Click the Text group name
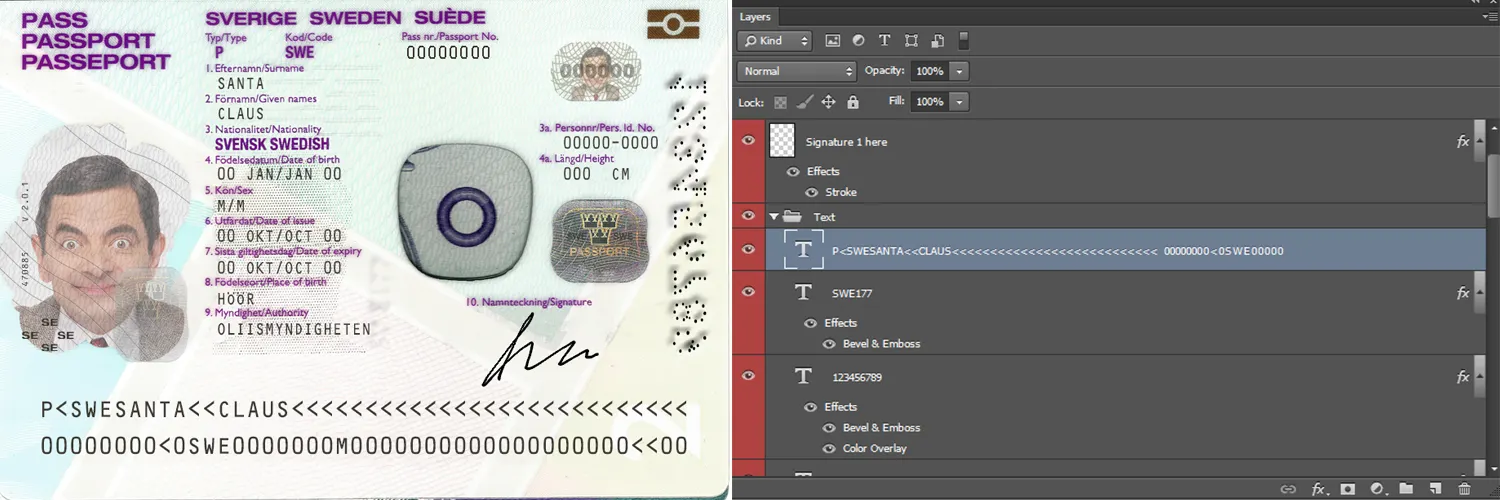 (824, 217)
